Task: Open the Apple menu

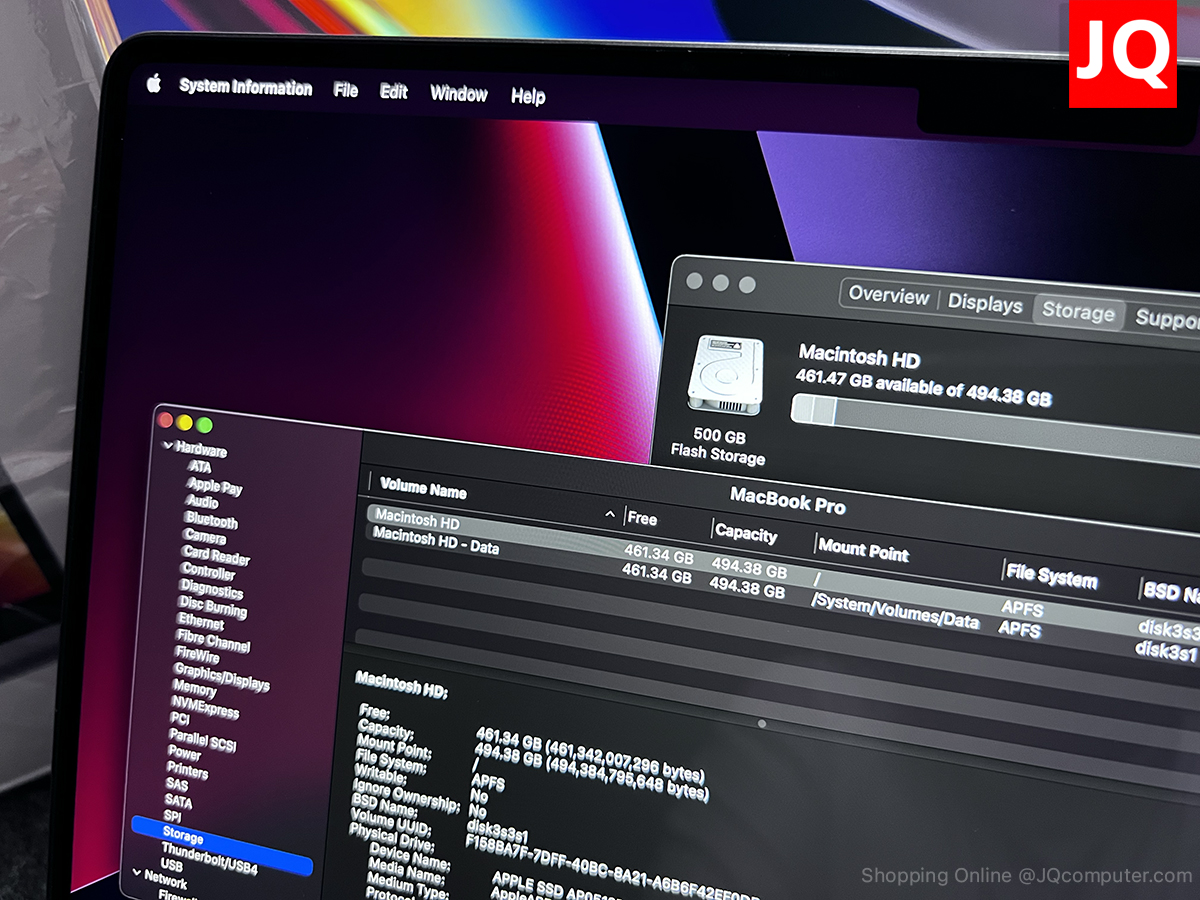Action: [x=154, y=84]
